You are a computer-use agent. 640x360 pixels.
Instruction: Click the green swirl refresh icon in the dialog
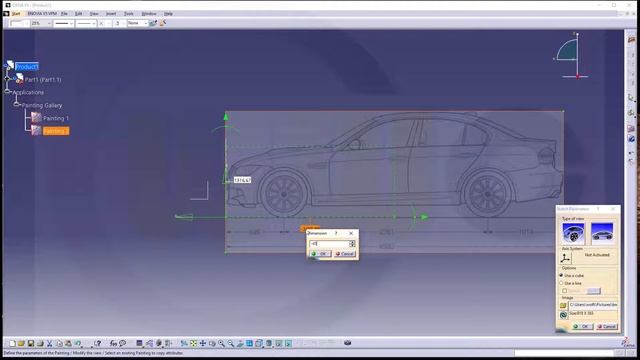563,315
